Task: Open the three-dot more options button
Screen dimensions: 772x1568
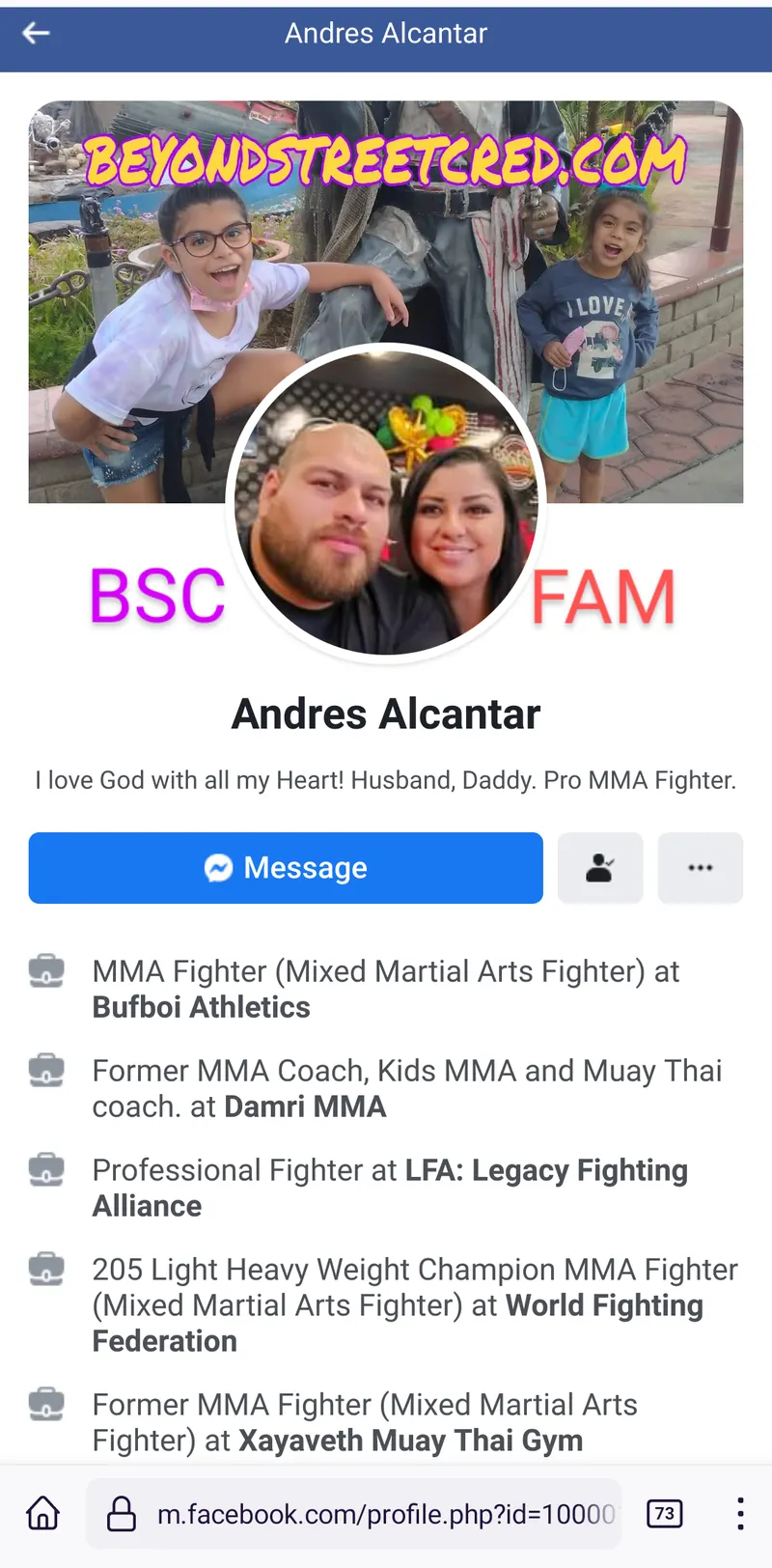Action: click(701, 868)
